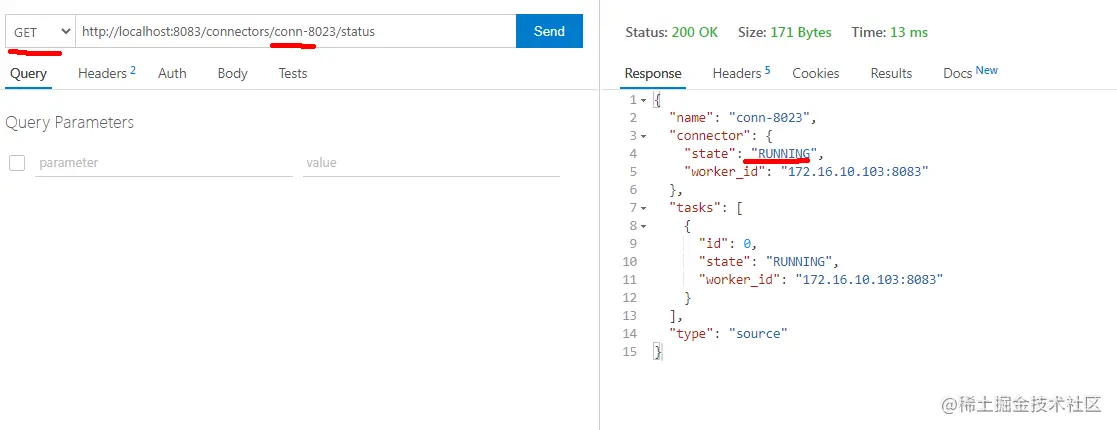Enable the query parameter checkbox
This screenshot has height=430, width=1117.
pos(17,162)
